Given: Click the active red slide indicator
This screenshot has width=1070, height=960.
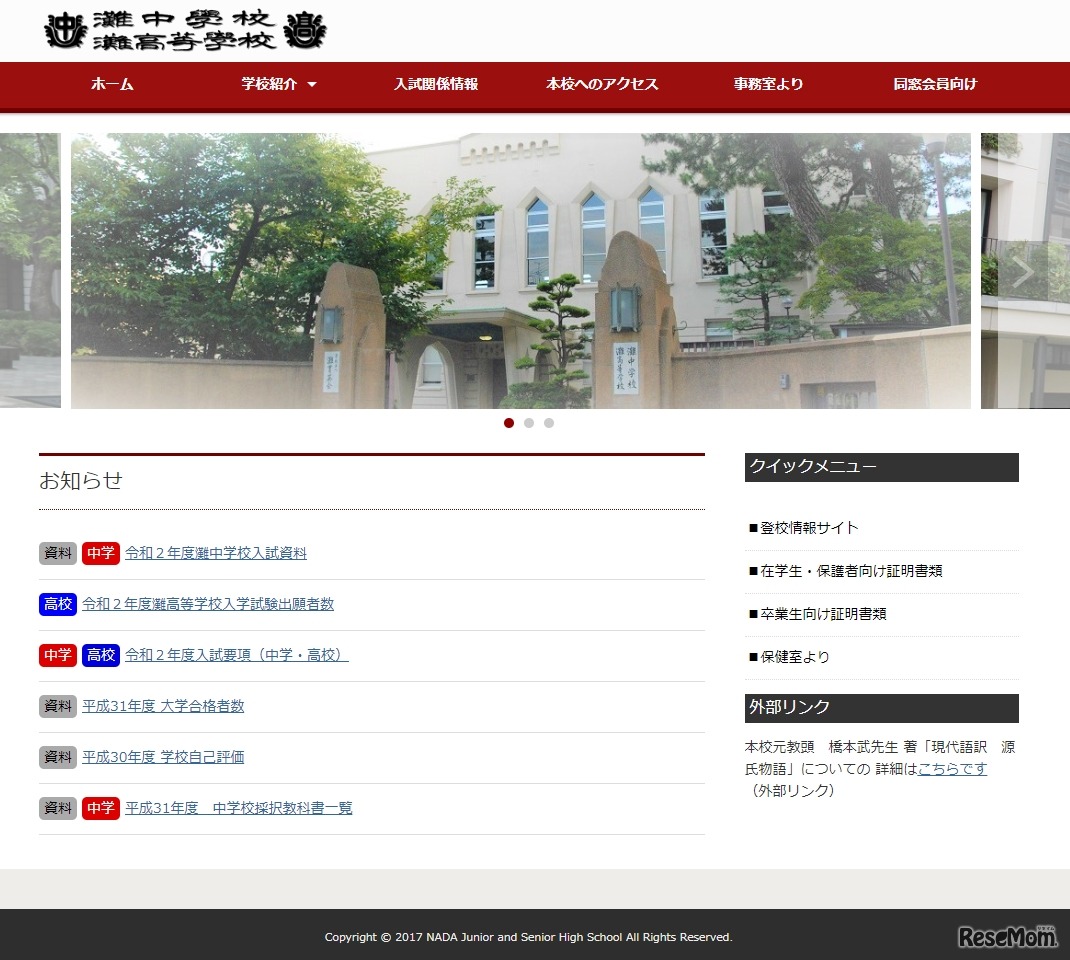Looking at the screenshot, I should coord(508,423).
